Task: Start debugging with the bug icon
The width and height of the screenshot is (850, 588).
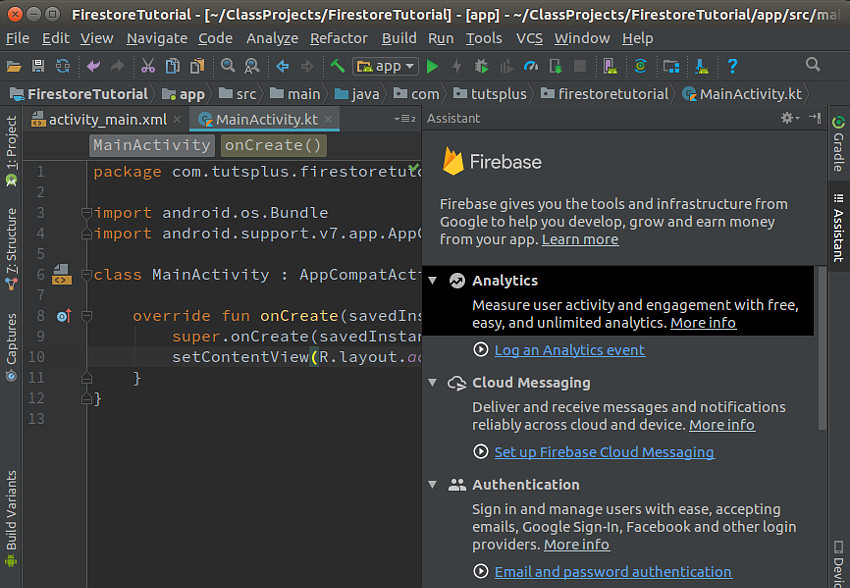Action: [481, 68]
